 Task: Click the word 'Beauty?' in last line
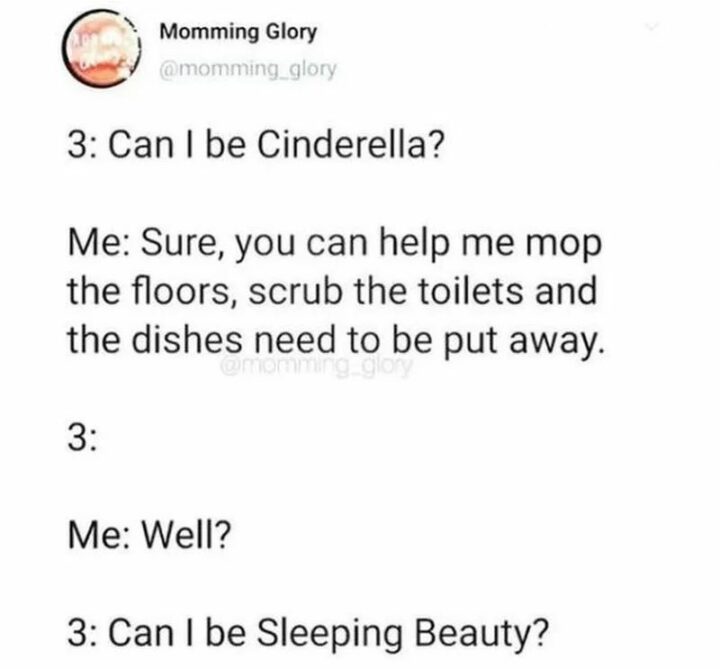[482, 634]
